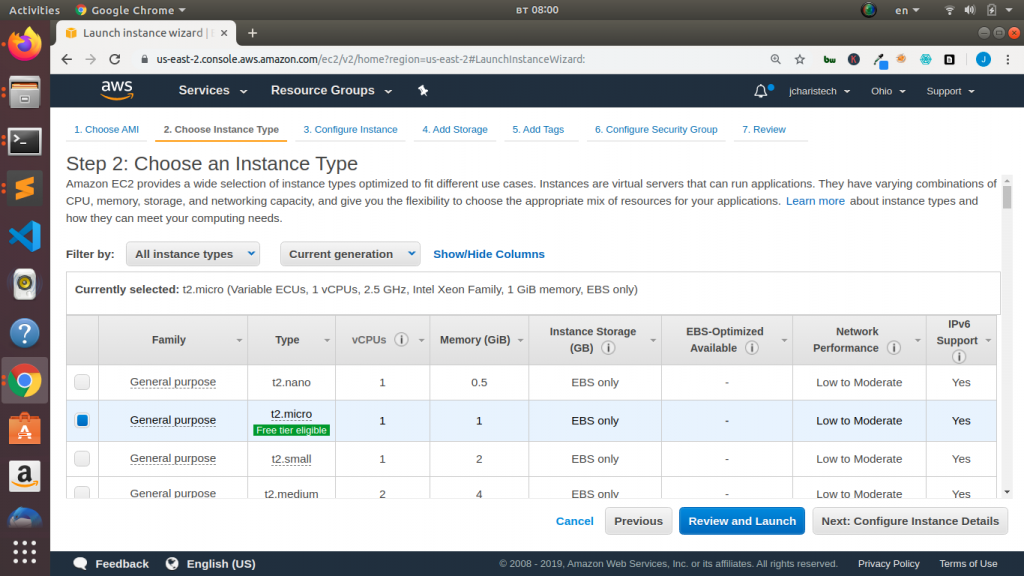
Task: Open the ColorPick eyedropper extension
Action: 879,59
